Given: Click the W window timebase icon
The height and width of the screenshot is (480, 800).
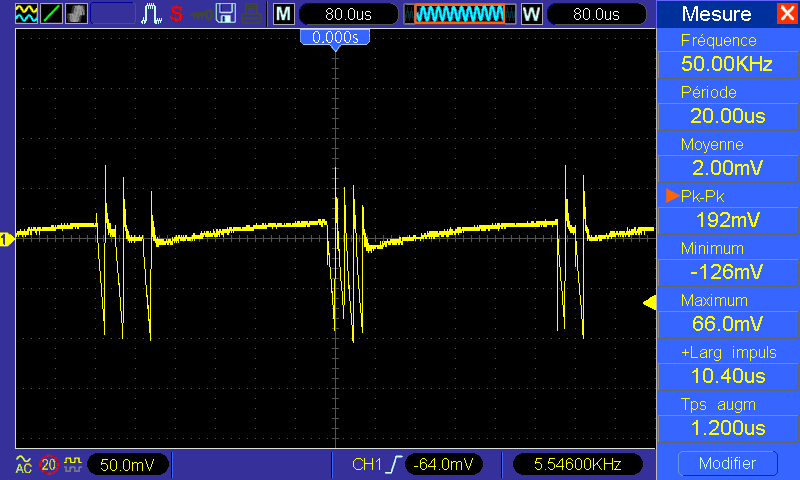Looking at the screenshot, I should click(x=530, y=14).
